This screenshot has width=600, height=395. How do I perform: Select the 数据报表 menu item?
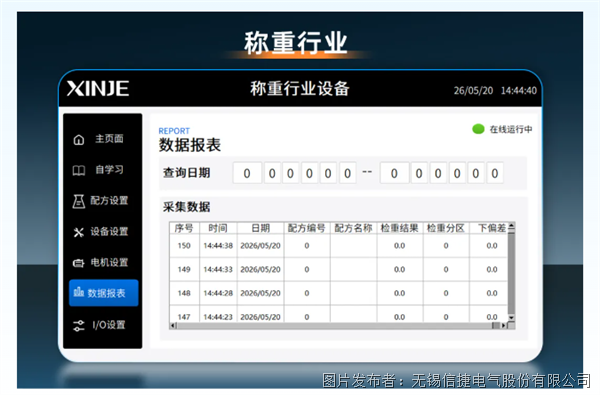click(104, 293)
